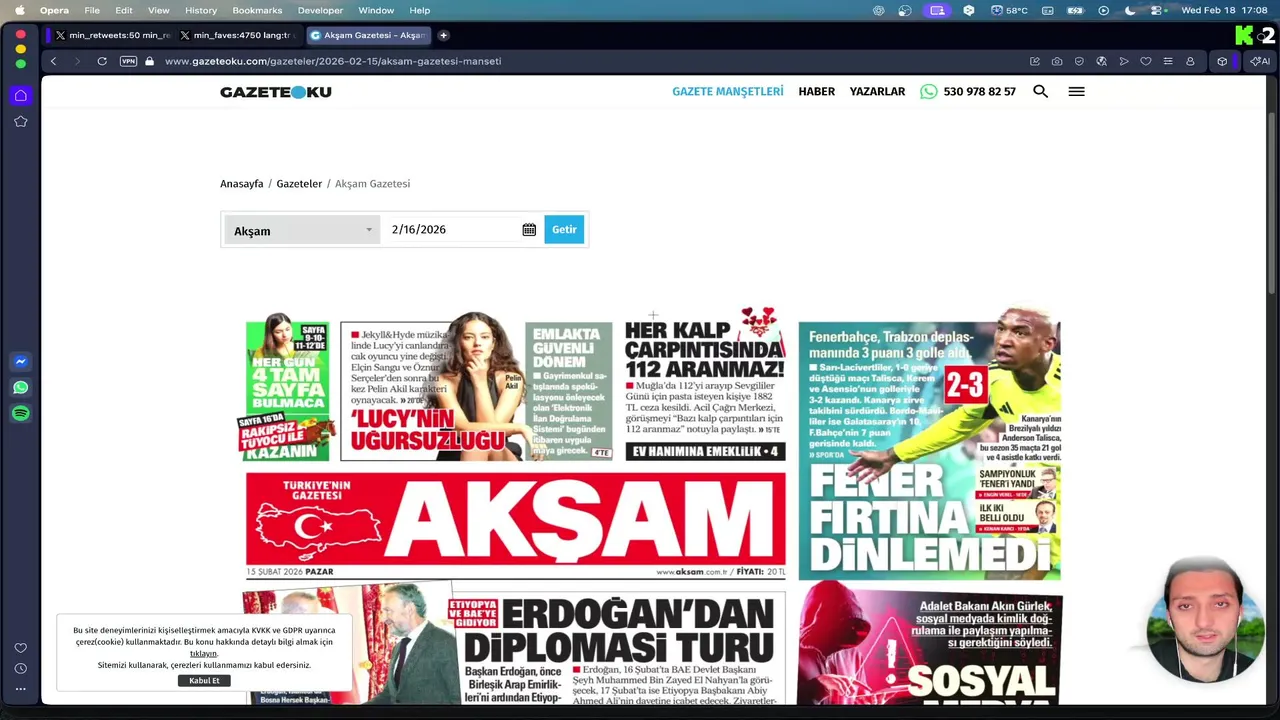This screenshot has width=1280, height=720.
Task: Click the GAZETEOKU site logo
Action: coord(276,92)
